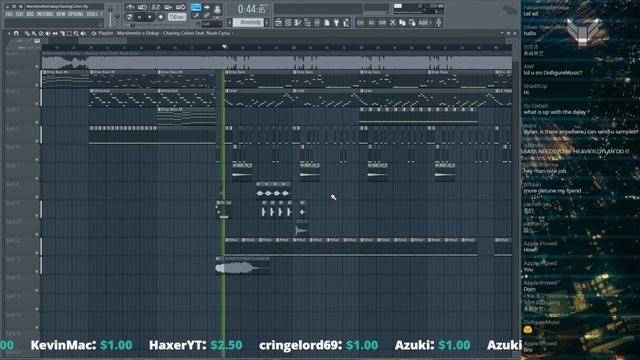Mute Track 5 with its green dot
This screenshot has width=640, height=360.
pos(37,141)
